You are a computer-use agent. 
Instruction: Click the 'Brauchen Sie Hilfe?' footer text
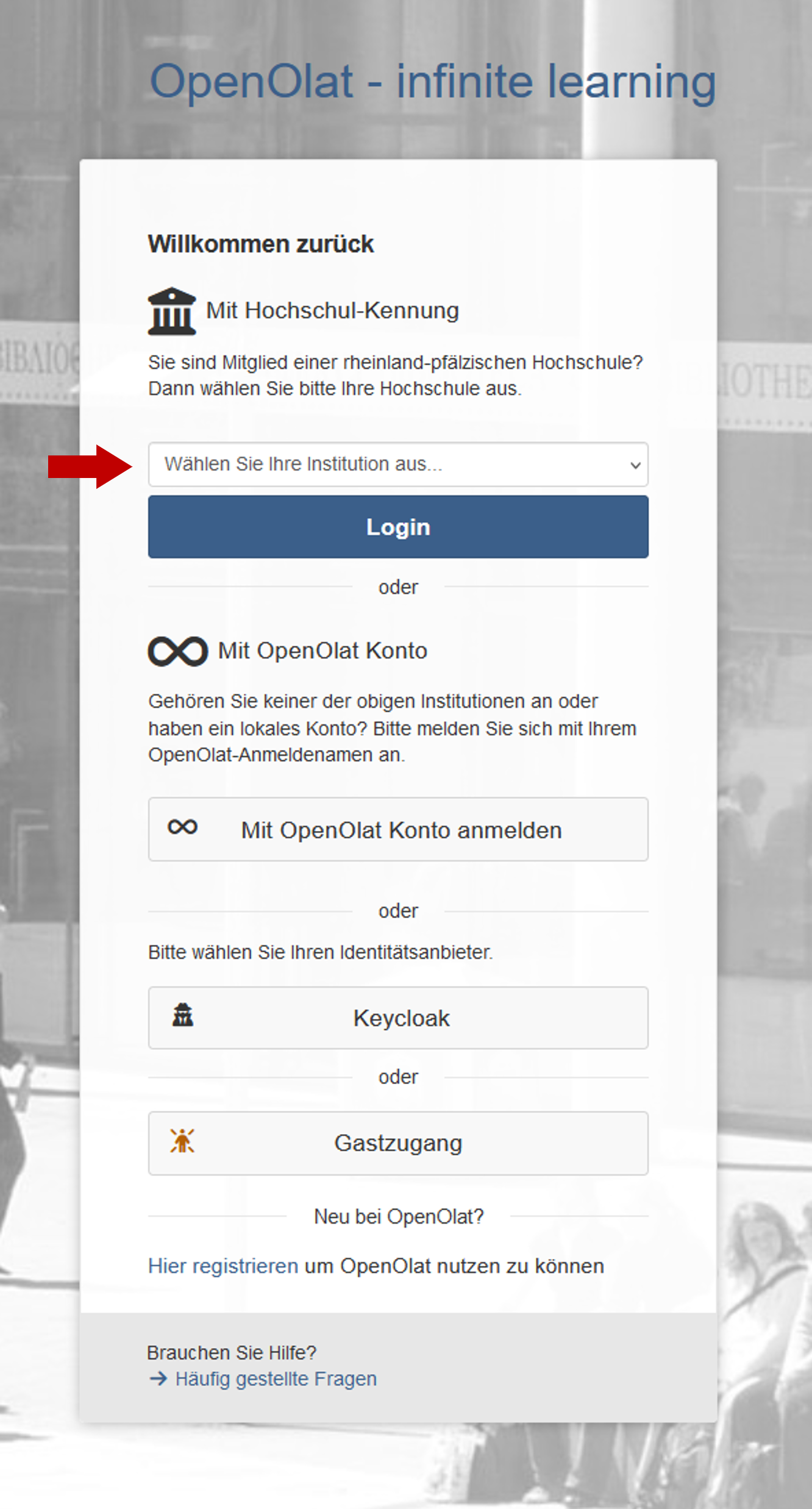232,1352
